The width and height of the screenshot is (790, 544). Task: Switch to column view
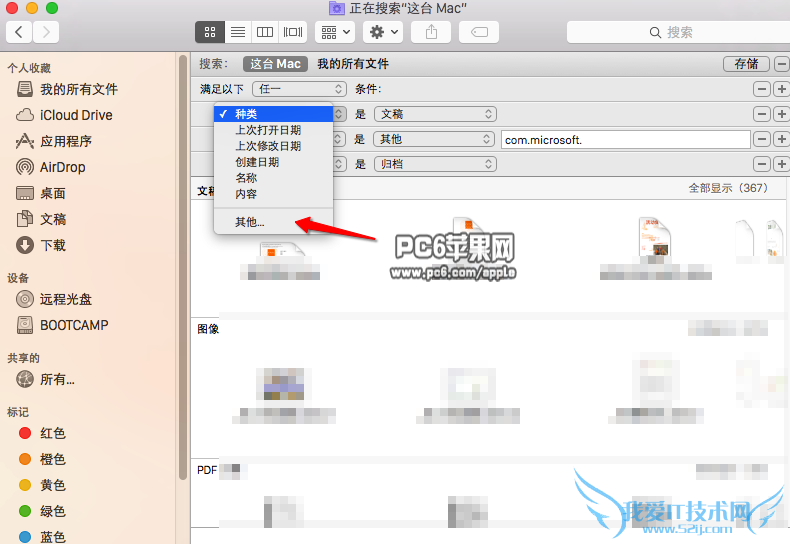pyautogui.click(x=265, y=32)
